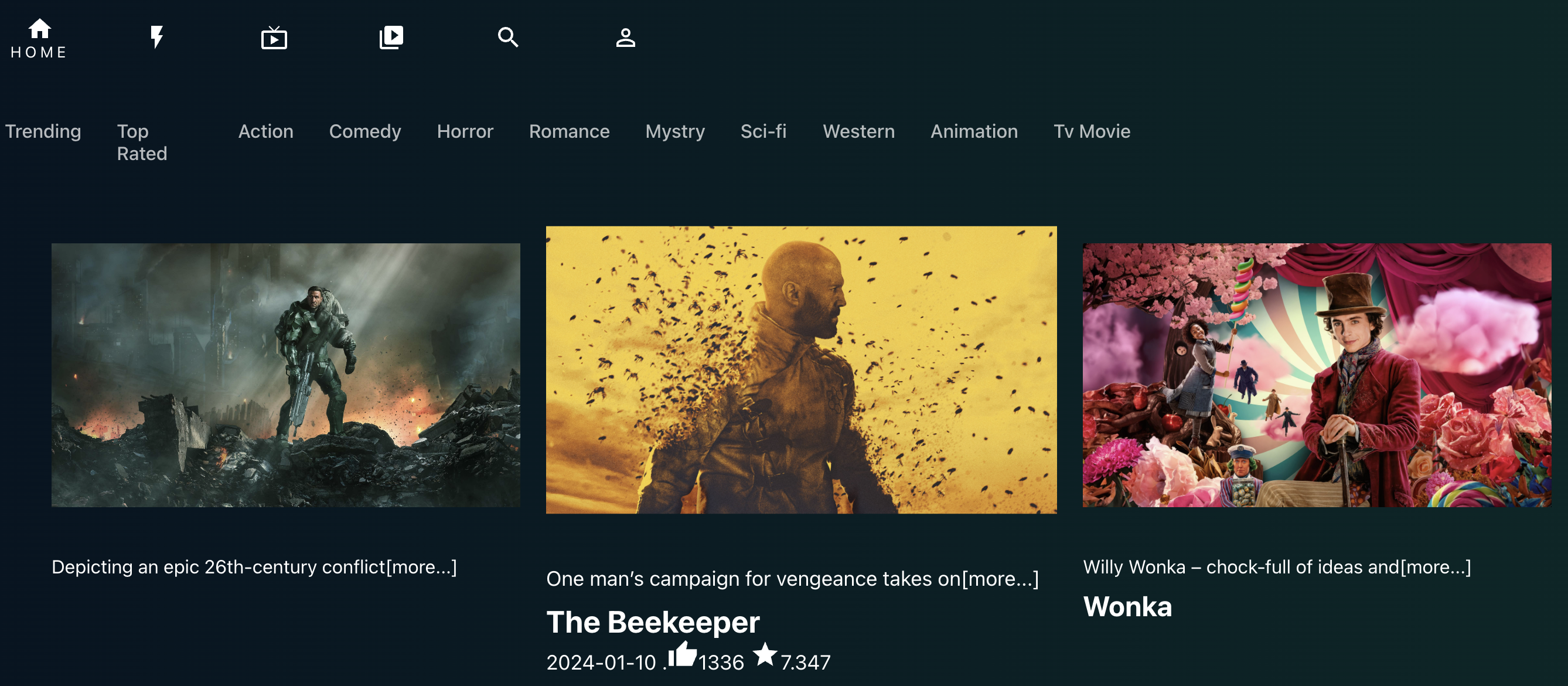Click the vote count 1336

[721, 662]
